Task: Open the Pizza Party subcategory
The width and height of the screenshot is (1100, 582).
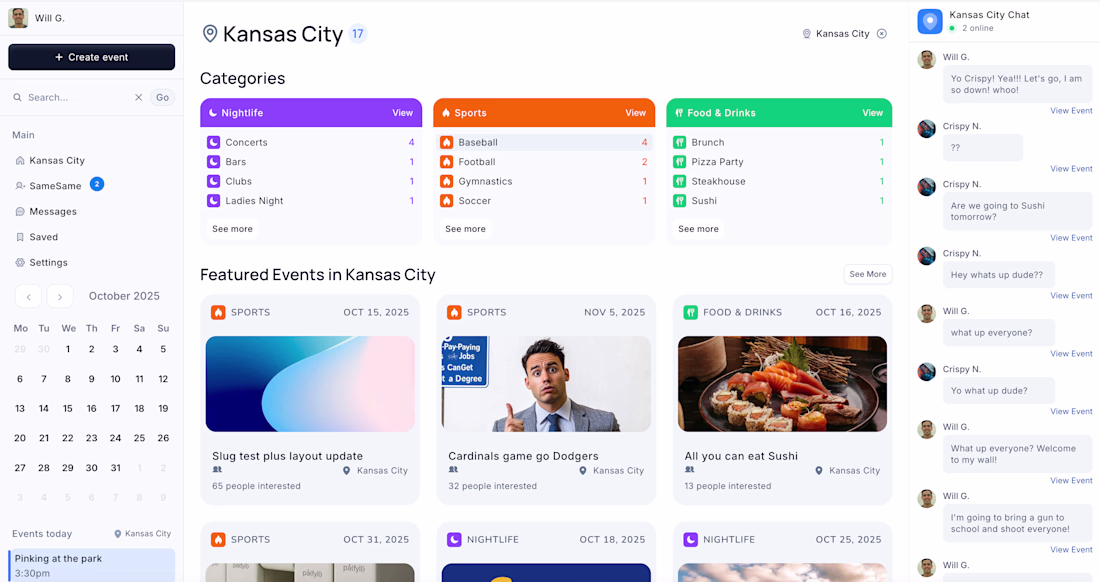Action: coord(779,162)
